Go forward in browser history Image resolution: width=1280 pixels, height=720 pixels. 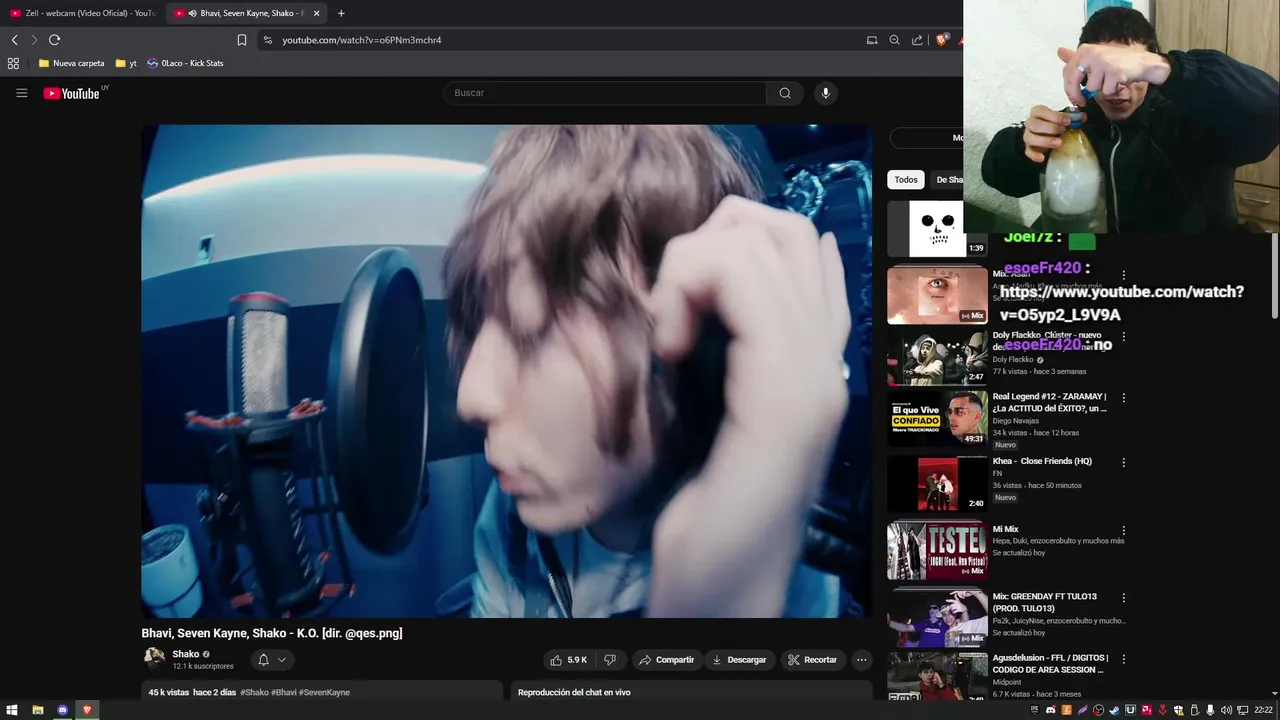click(x=33, y=40)
